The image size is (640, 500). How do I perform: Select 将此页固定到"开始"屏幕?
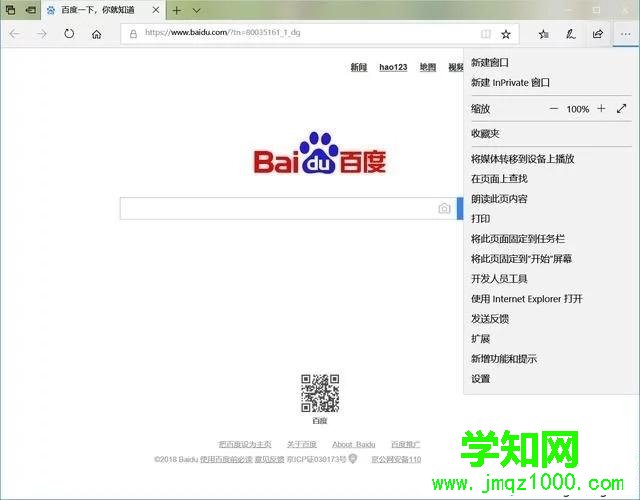[x=521, y=259]
